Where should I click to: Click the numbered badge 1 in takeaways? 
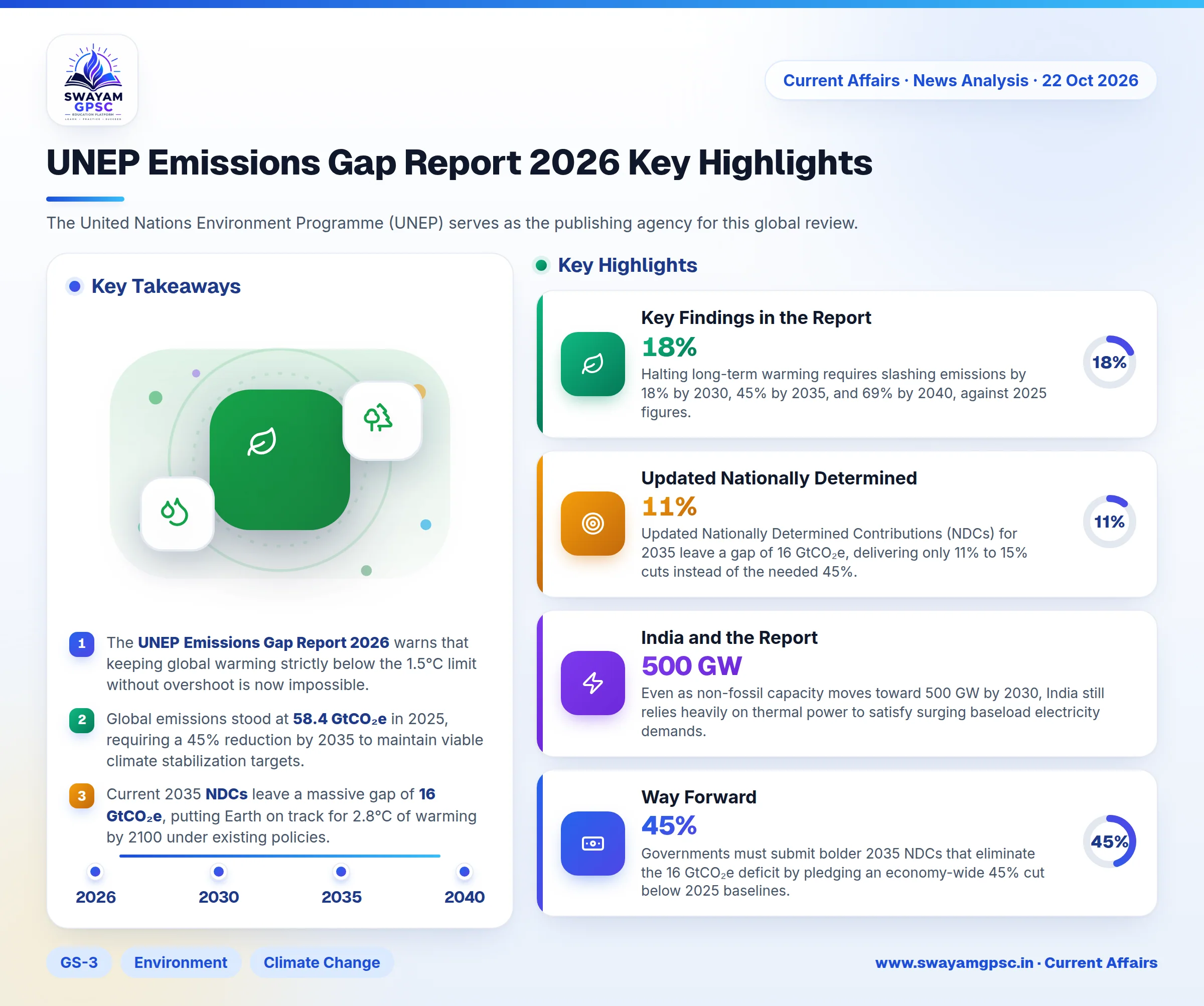(x=81, y=644)
